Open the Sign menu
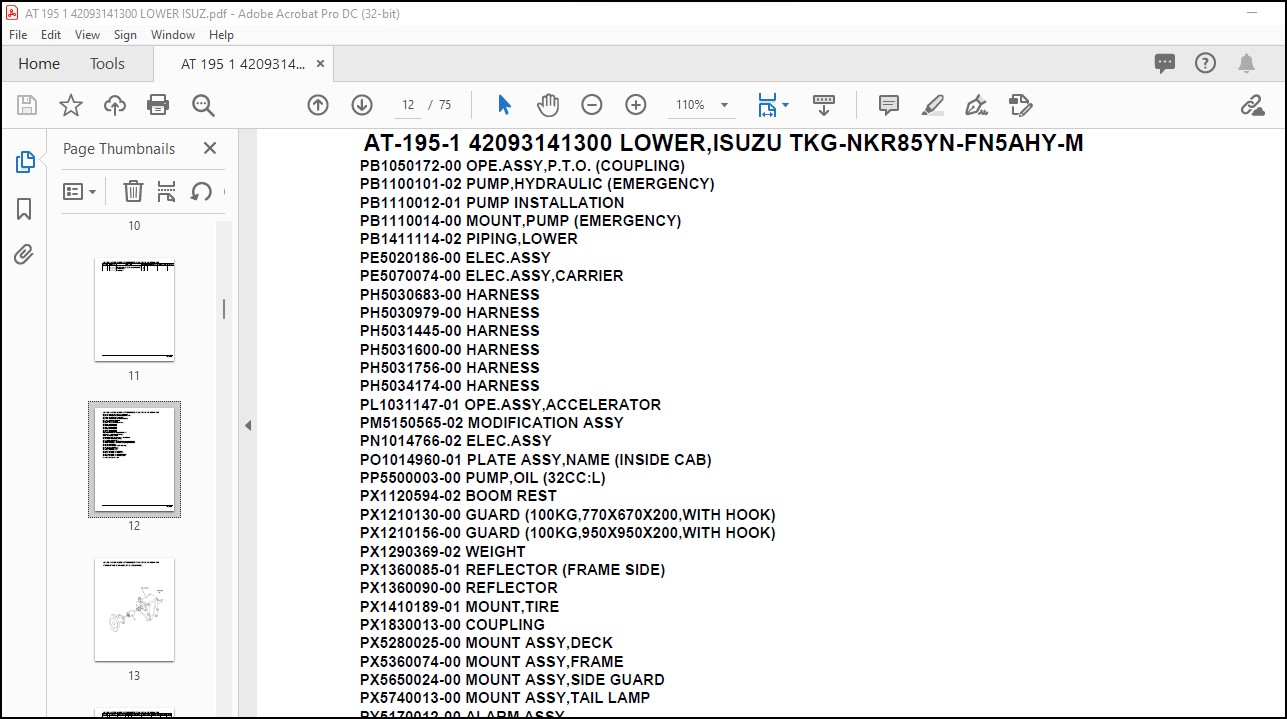 click(125, 34)
